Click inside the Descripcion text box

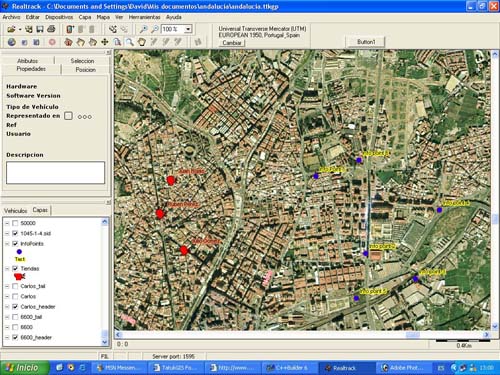coord(55,173)
